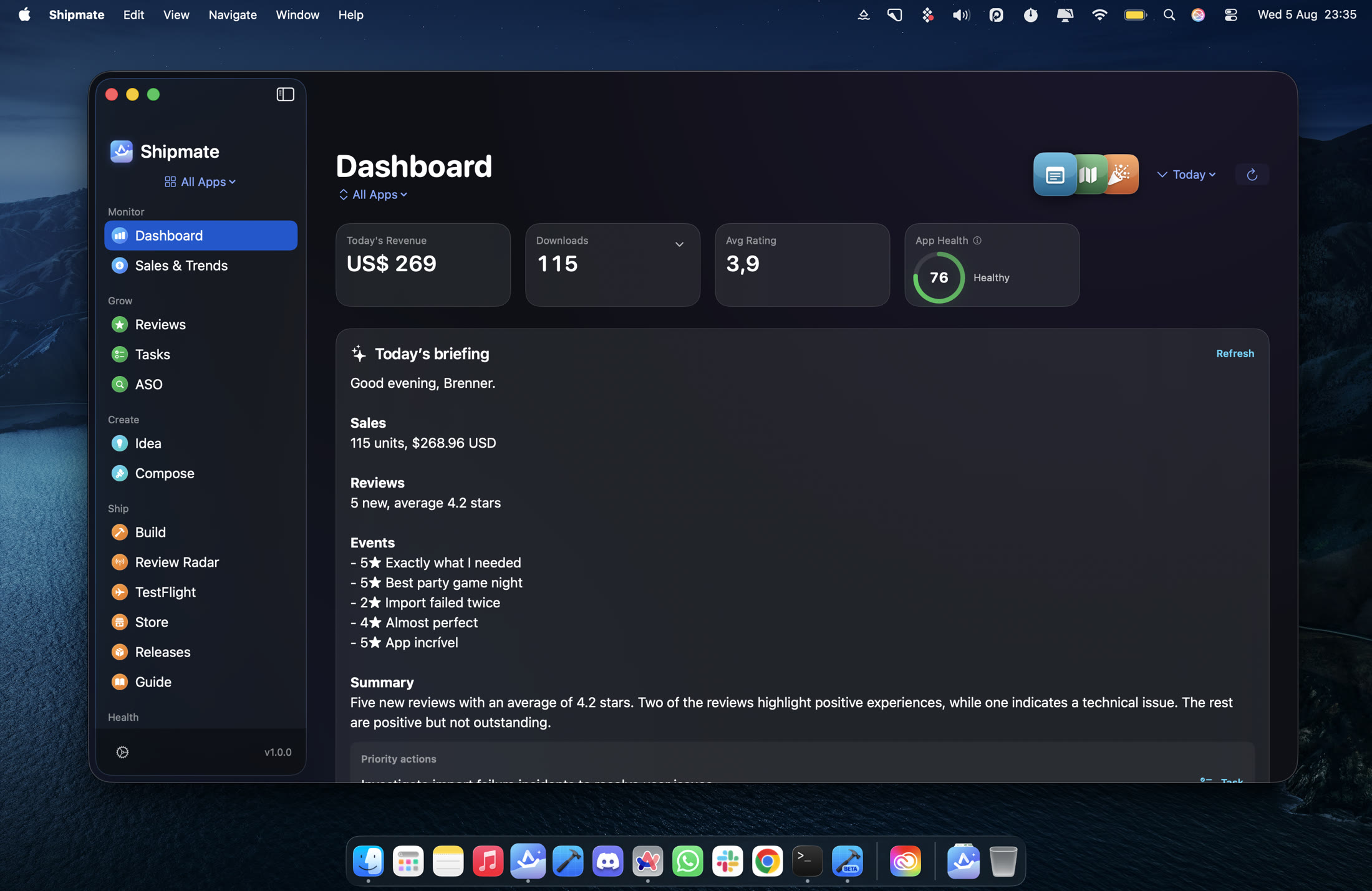Open the Compose section
The height and width of the screenshot is (891, 1372).
click(201, 473)
